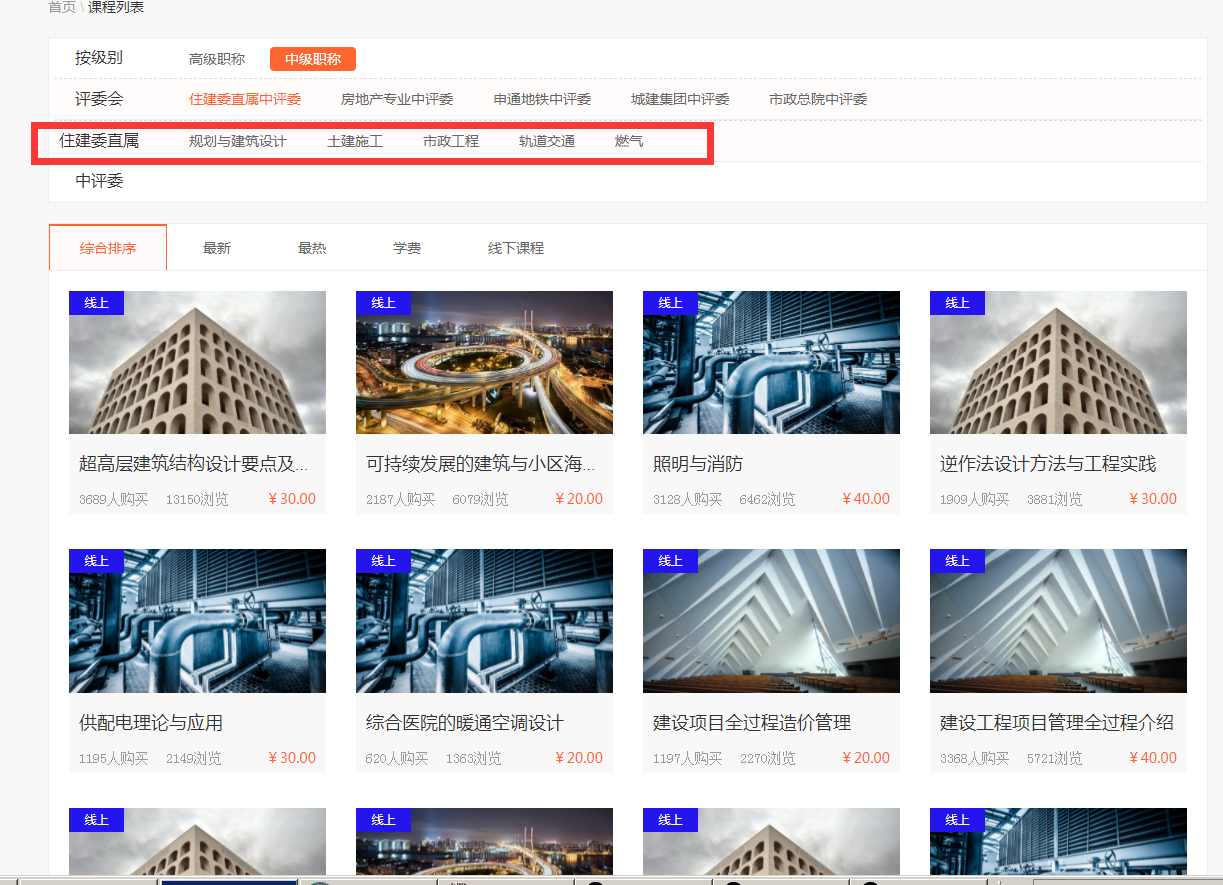The height and width of the screenshot is (885, 1223).
Task: Click 1195人购买 under 供配电 course
Action: coord(114,758)
